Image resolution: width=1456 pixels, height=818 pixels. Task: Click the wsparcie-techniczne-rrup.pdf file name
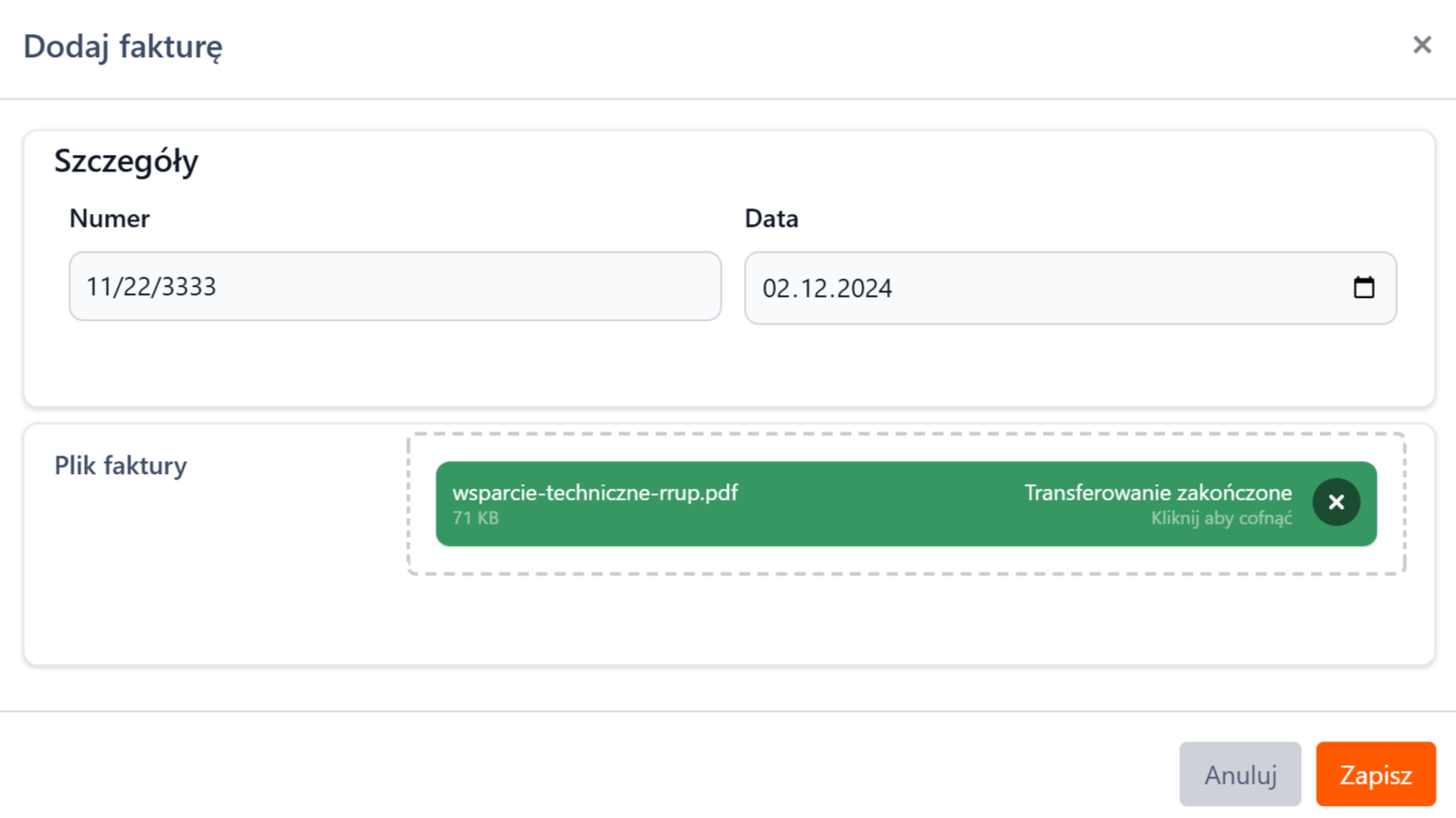click(x=595, y=492)
